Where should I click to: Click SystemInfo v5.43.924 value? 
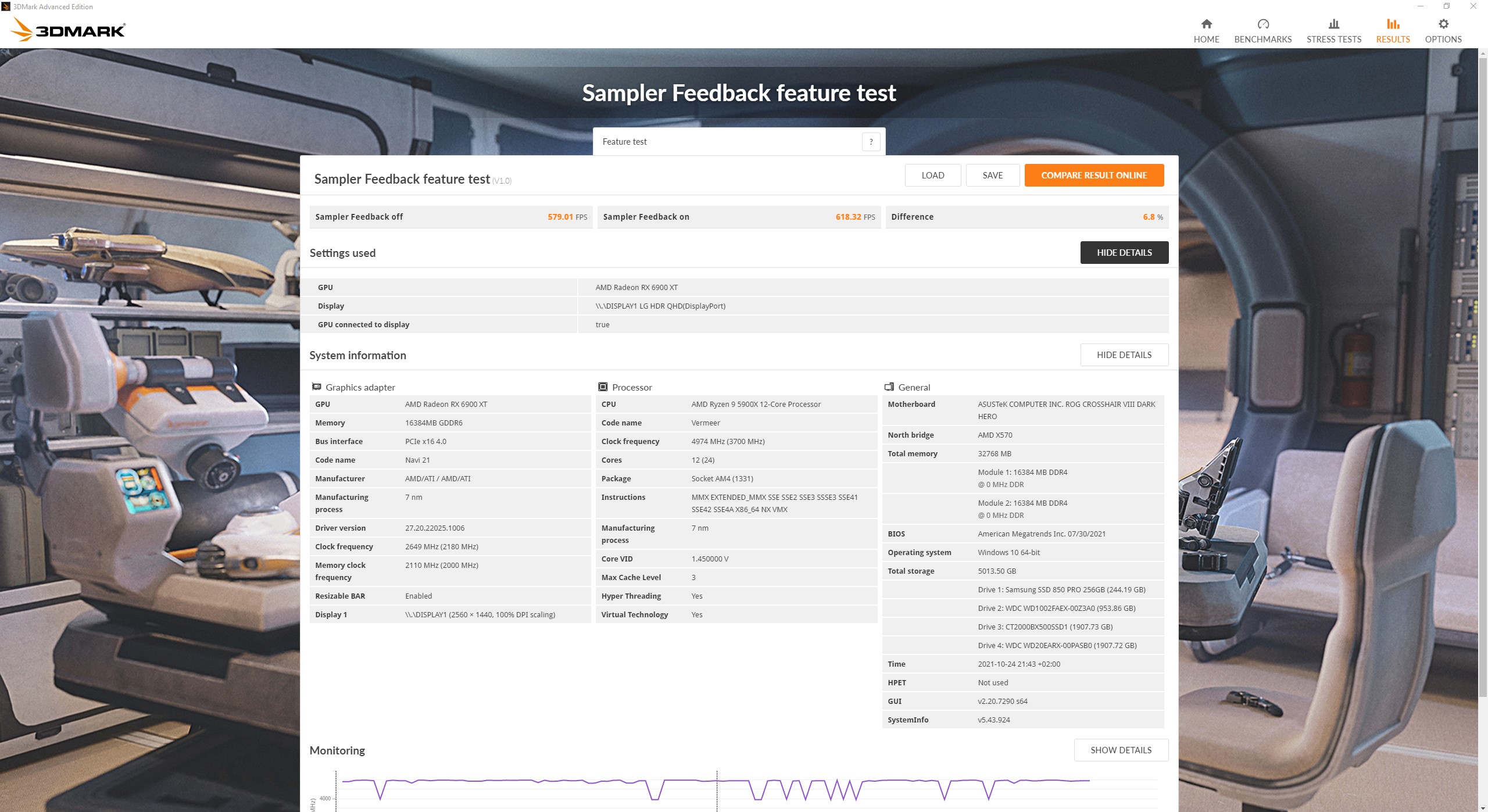[x=994, y=720]
